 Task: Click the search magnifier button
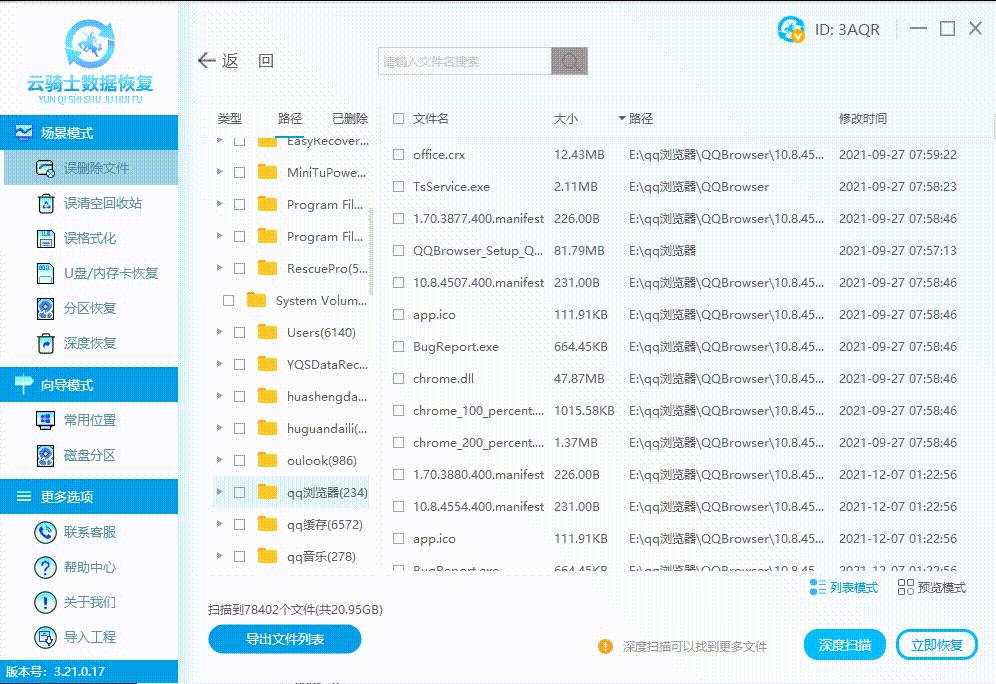pos(569,62)
